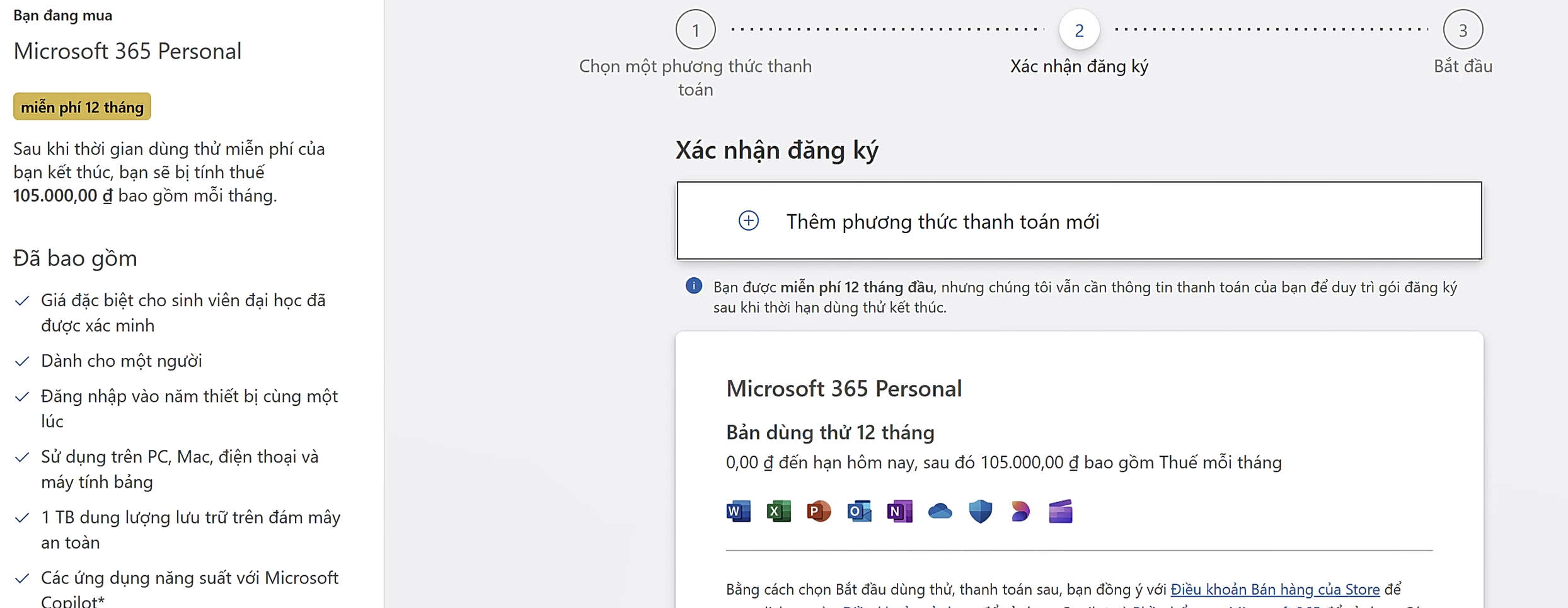Image resolution: width=1568 pixels, height=608 pixels.
Task: Go back to step 1 circle
Action: coord(695,30)
